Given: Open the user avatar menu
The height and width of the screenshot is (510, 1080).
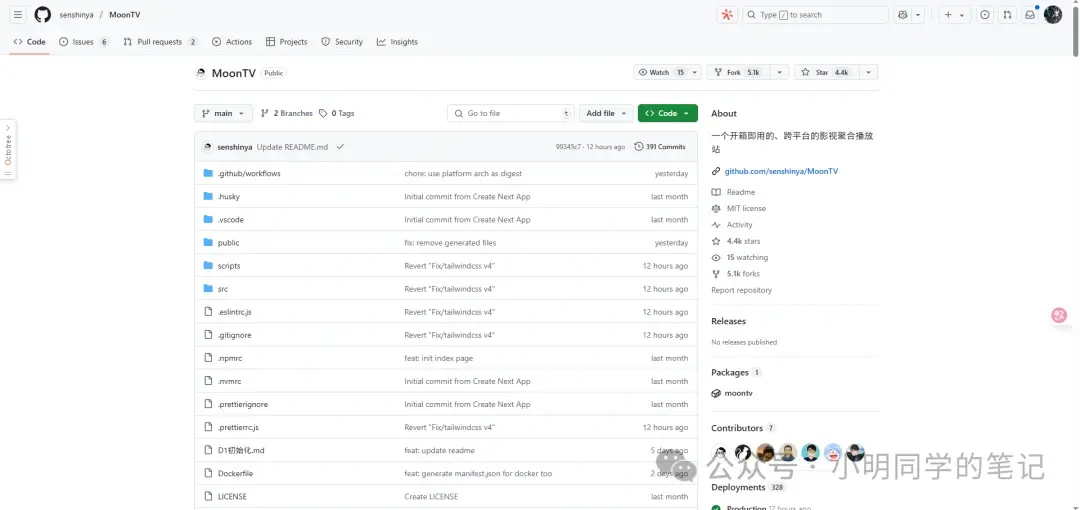Looking at the screenshot, I should click(1052, 14).
